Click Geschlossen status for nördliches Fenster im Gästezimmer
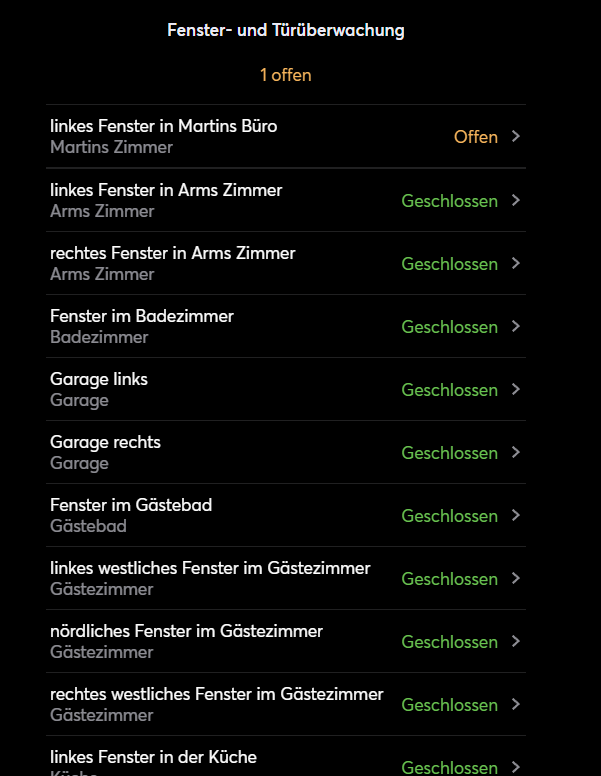The image size is (601, 776). point(449,642)
